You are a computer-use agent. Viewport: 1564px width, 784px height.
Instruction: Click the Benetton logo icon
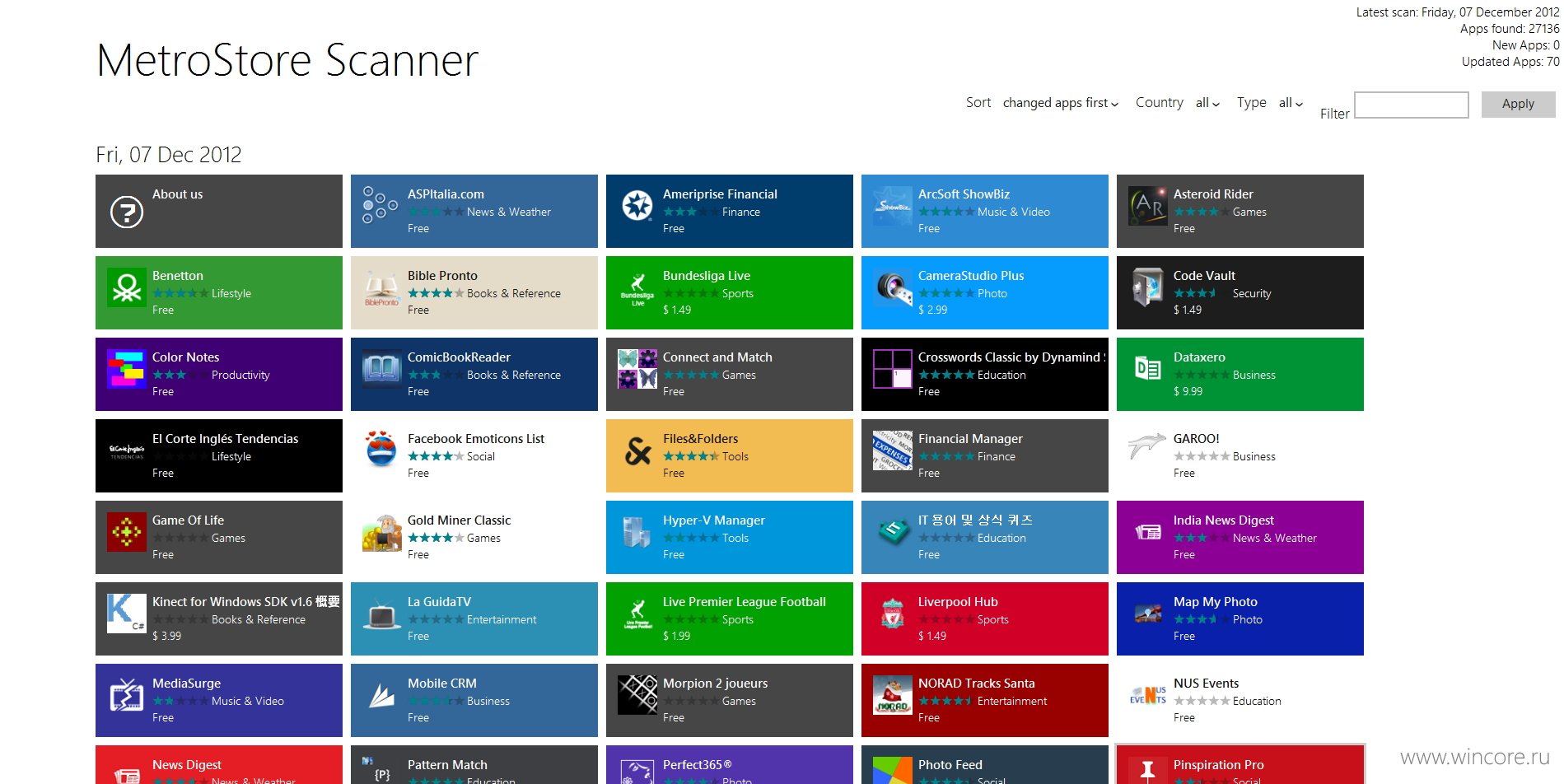click(127, 287)
